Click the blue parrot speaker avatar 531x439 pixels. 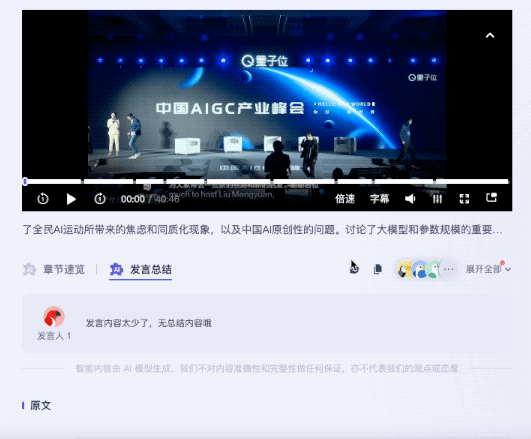pyautogui.click(x=420, y=270)
